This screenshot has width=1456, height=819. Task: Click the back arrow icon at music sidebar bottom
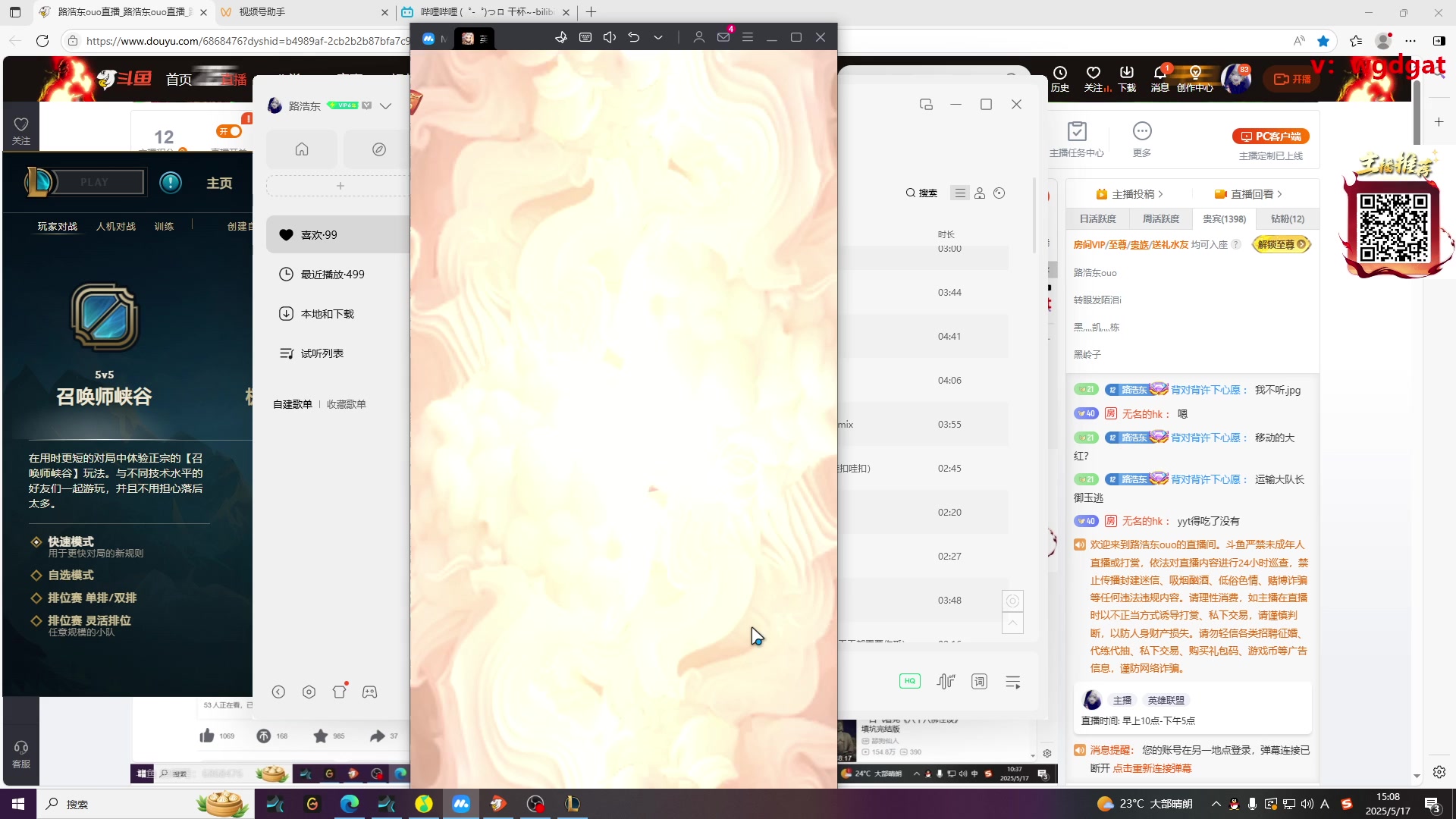click(278, 692)
